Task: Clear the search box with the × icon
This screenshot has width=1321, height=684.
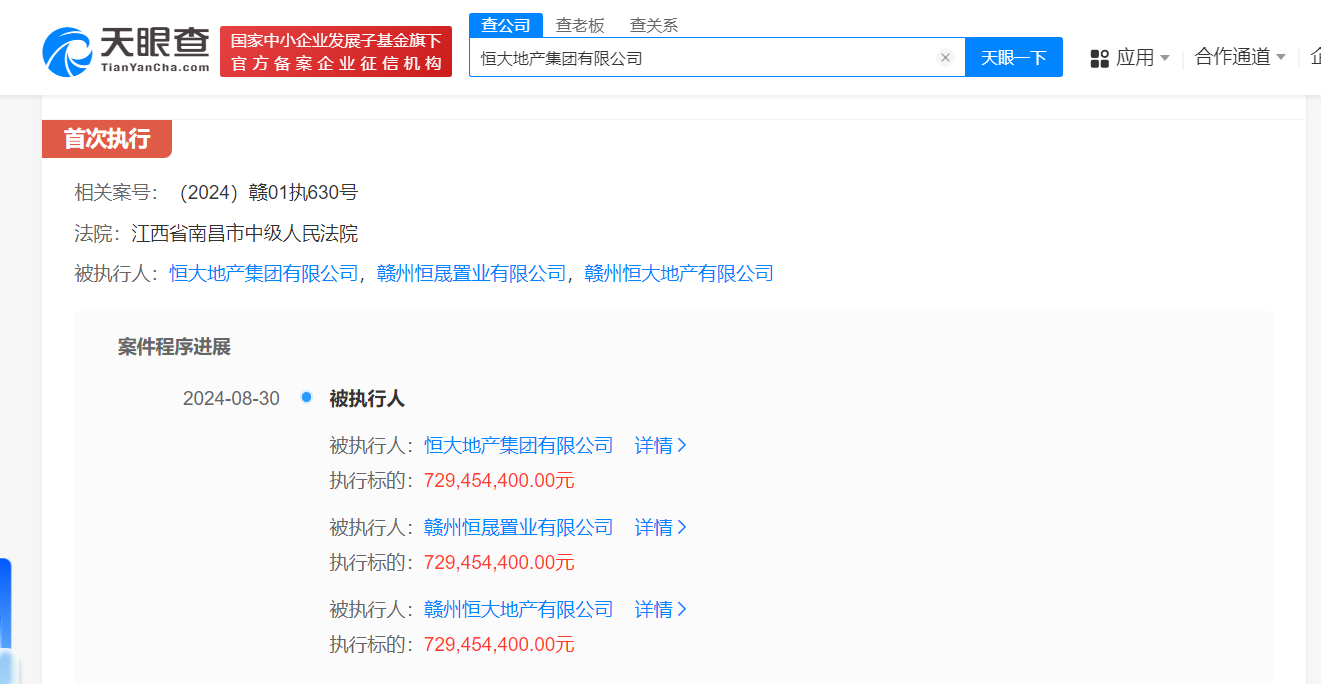Action: click(945, 57)
